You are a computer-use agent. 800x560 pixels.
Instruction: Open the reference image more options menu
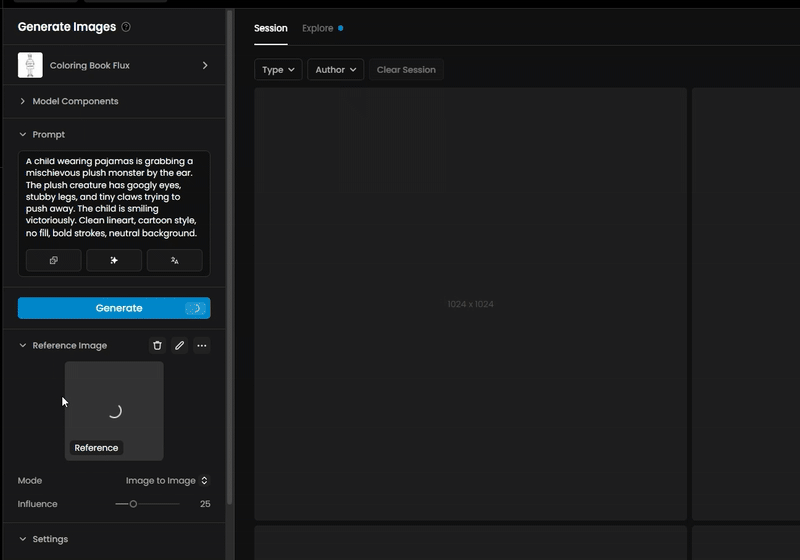[x=202, y=345]
